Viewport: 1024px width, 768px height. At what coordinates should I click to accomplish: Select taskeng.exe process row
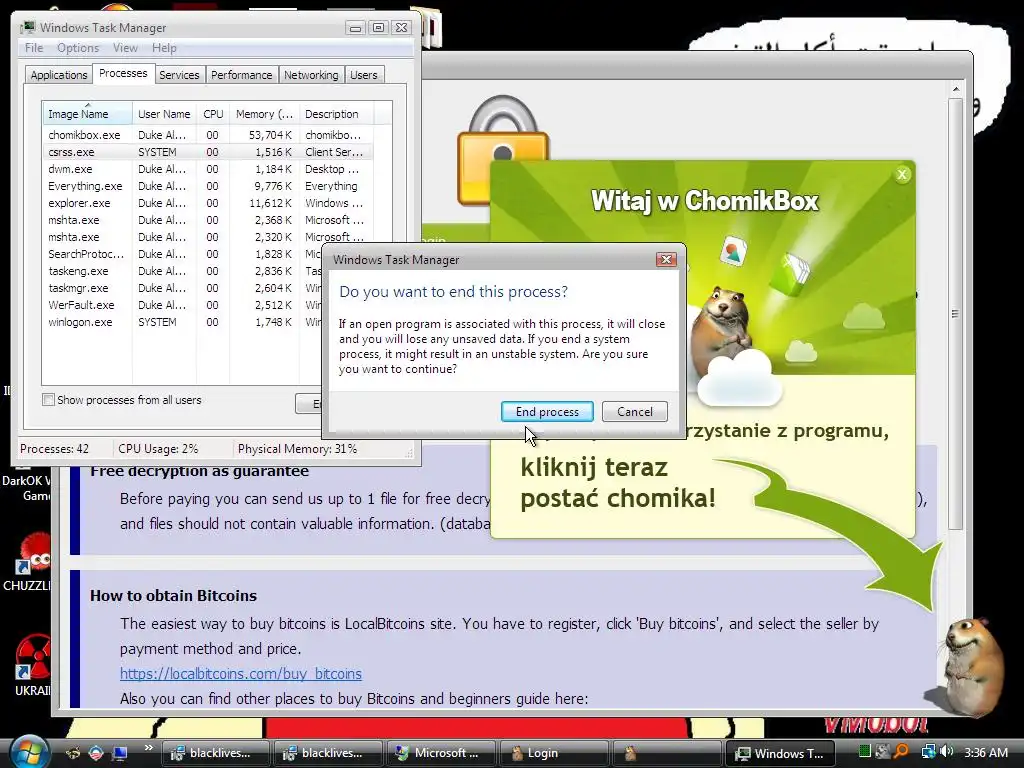pyautogui.click(x=183, y=271)
